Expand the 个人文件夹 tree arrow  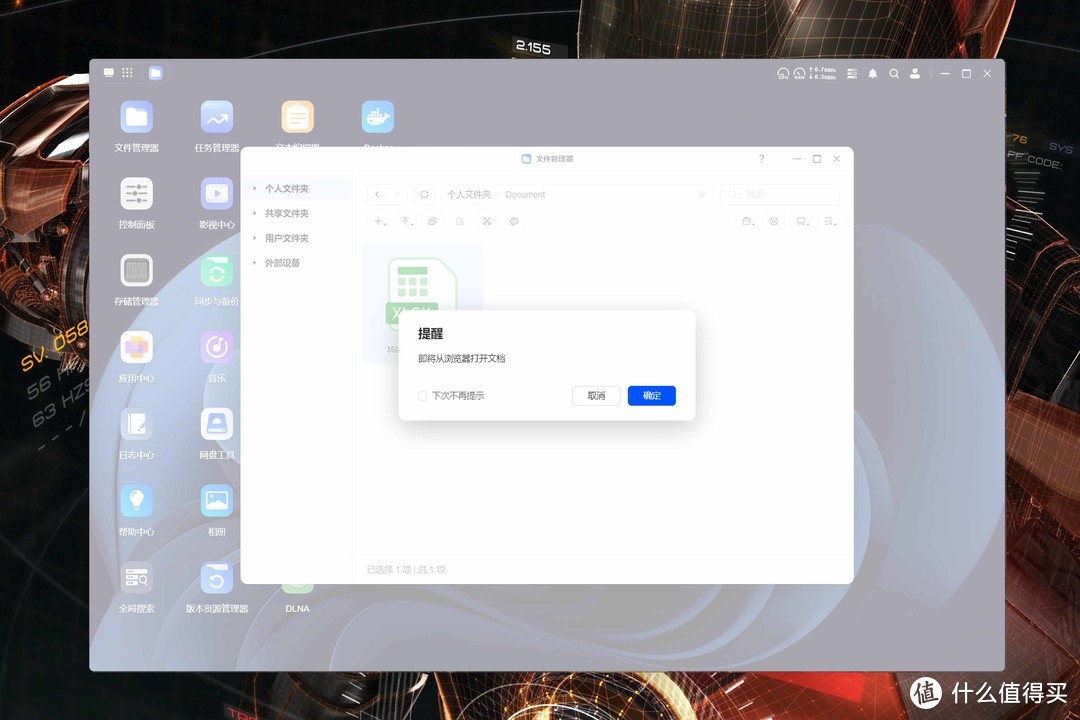255,188
